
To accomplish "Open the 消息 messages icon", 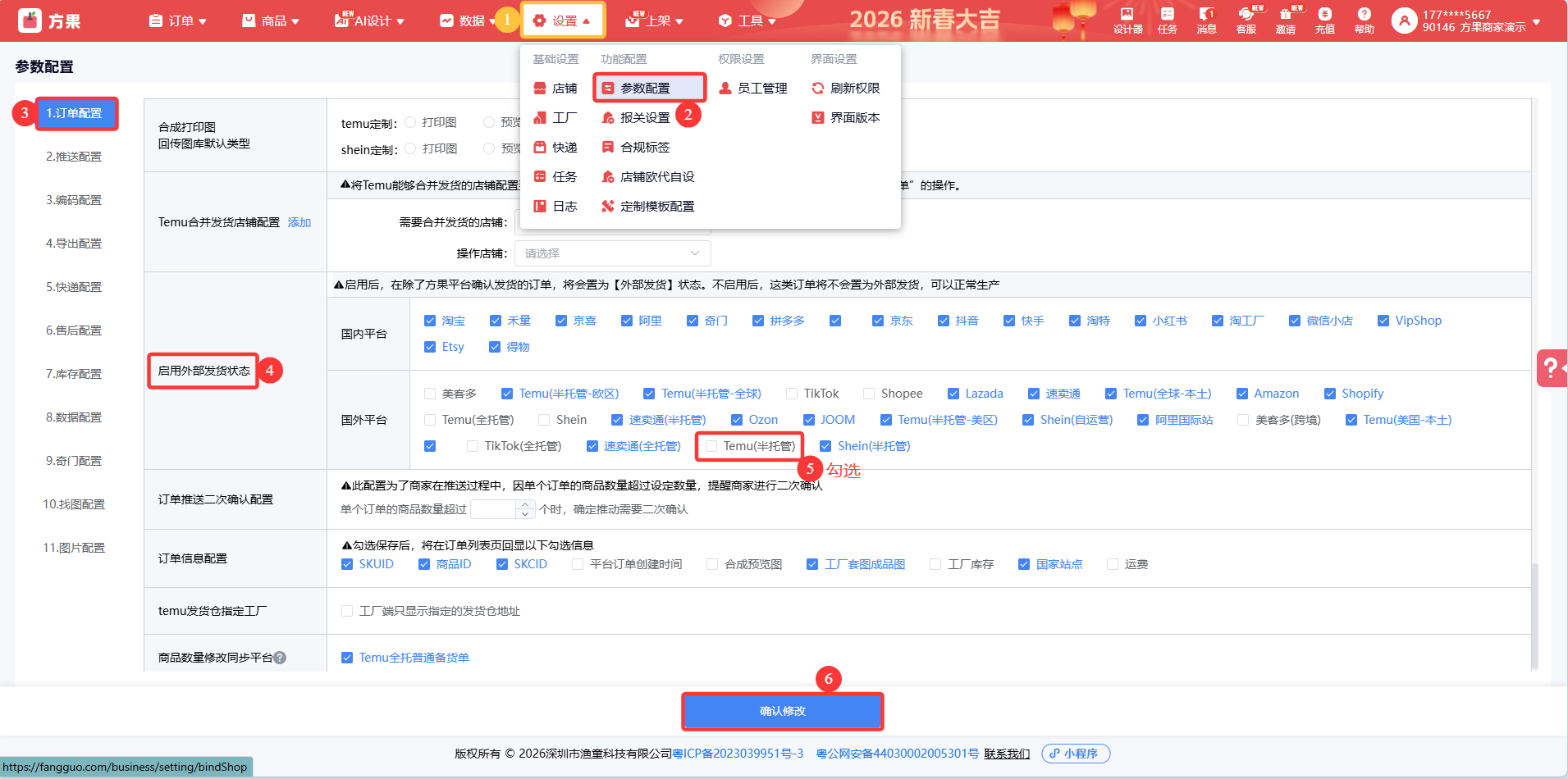I will click(x=1206, y=20).
